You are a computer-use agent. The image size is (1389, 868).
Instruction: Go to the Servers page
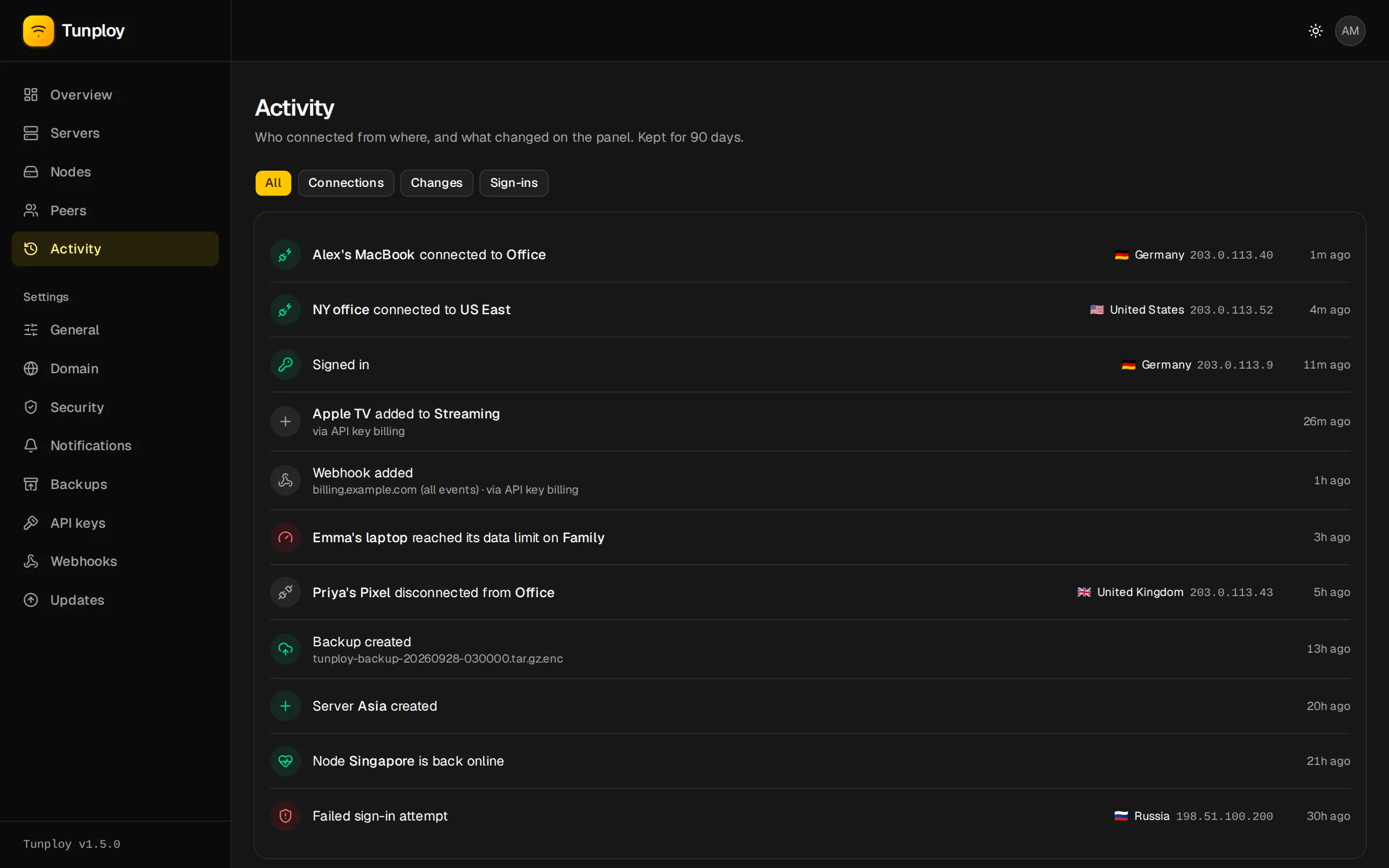tap(115, 133)
